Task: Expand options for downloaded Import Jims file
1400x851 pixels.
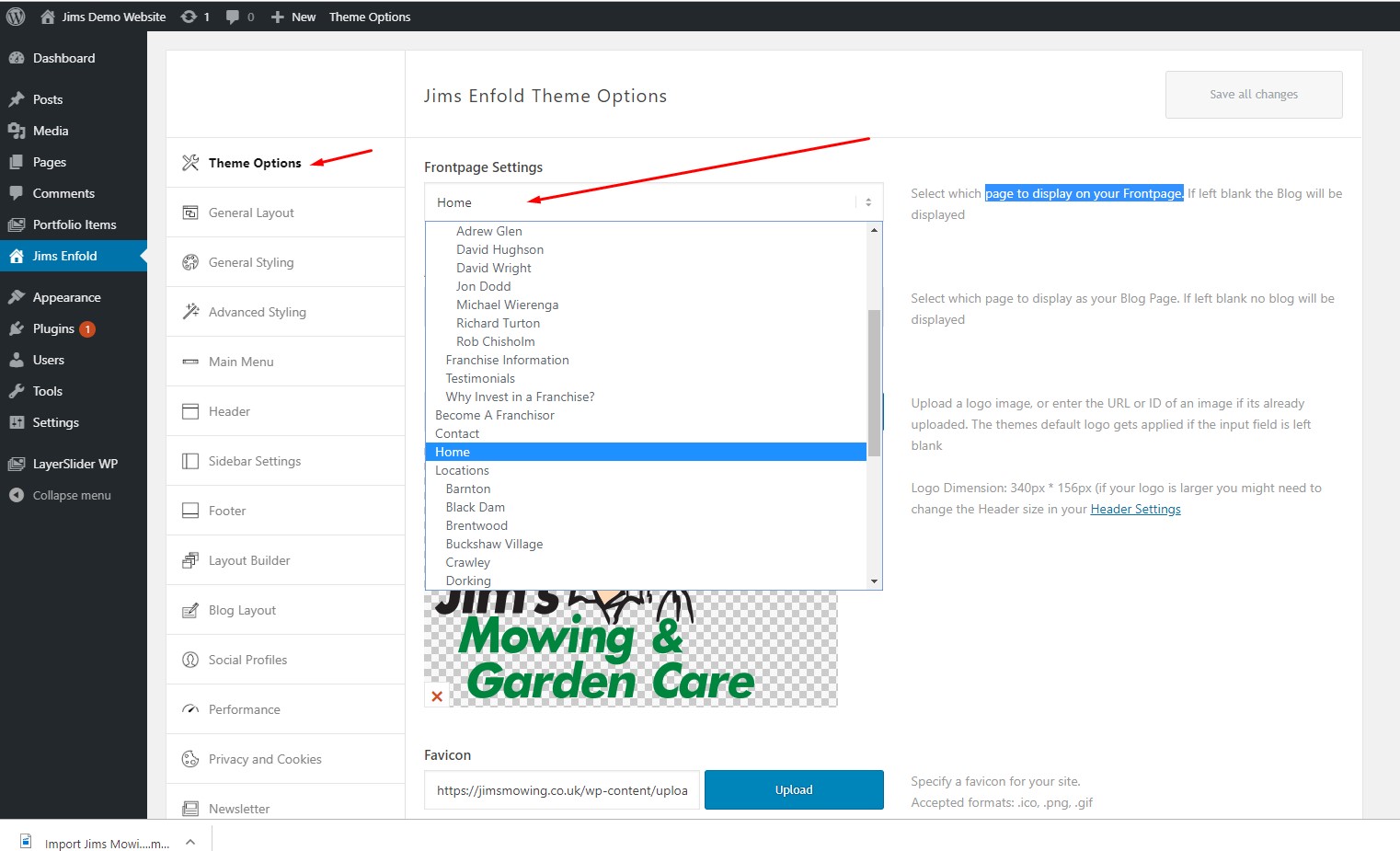Action: [x=189, y=842]
